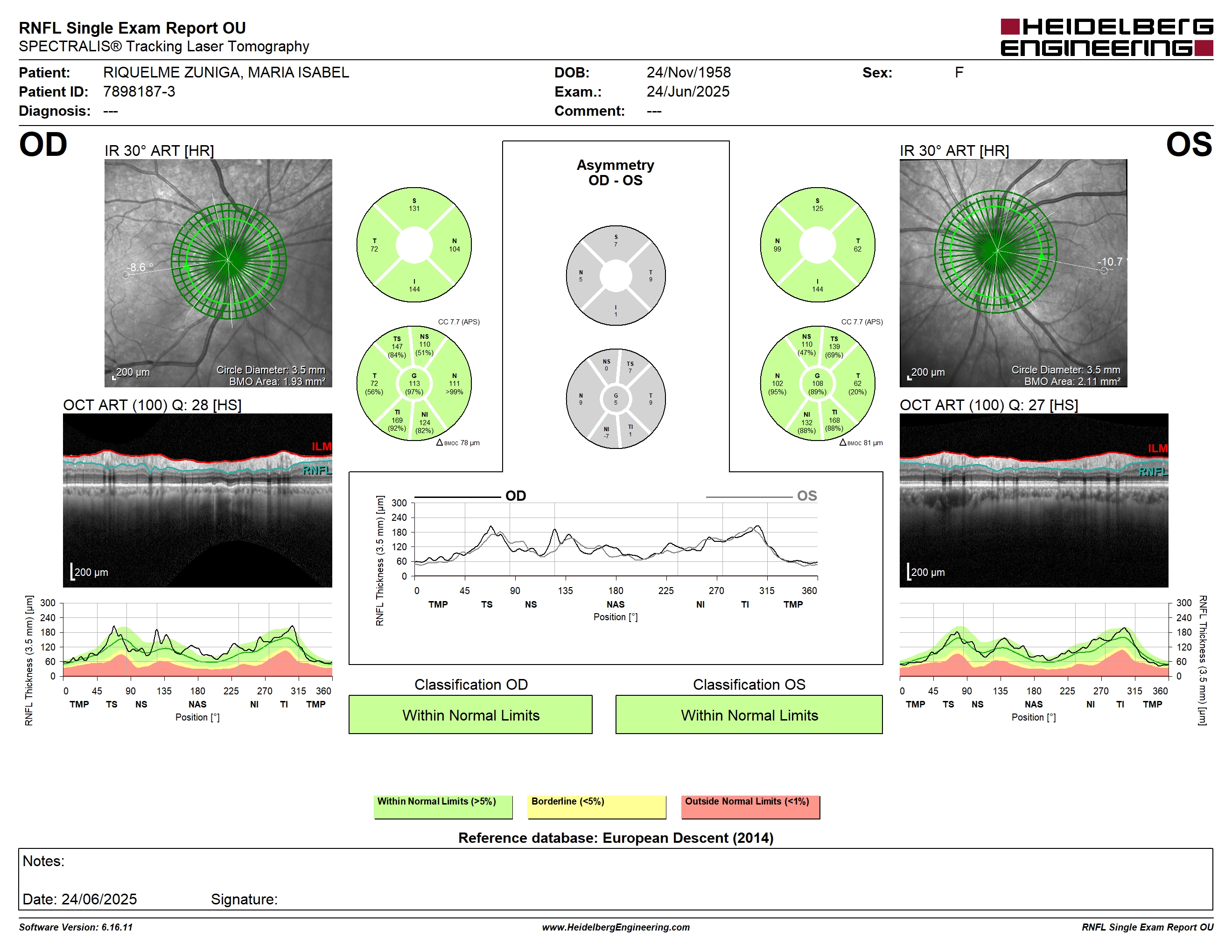
Task: Open the OS OCT B-scan image
Action: (x=1034, y=500)
